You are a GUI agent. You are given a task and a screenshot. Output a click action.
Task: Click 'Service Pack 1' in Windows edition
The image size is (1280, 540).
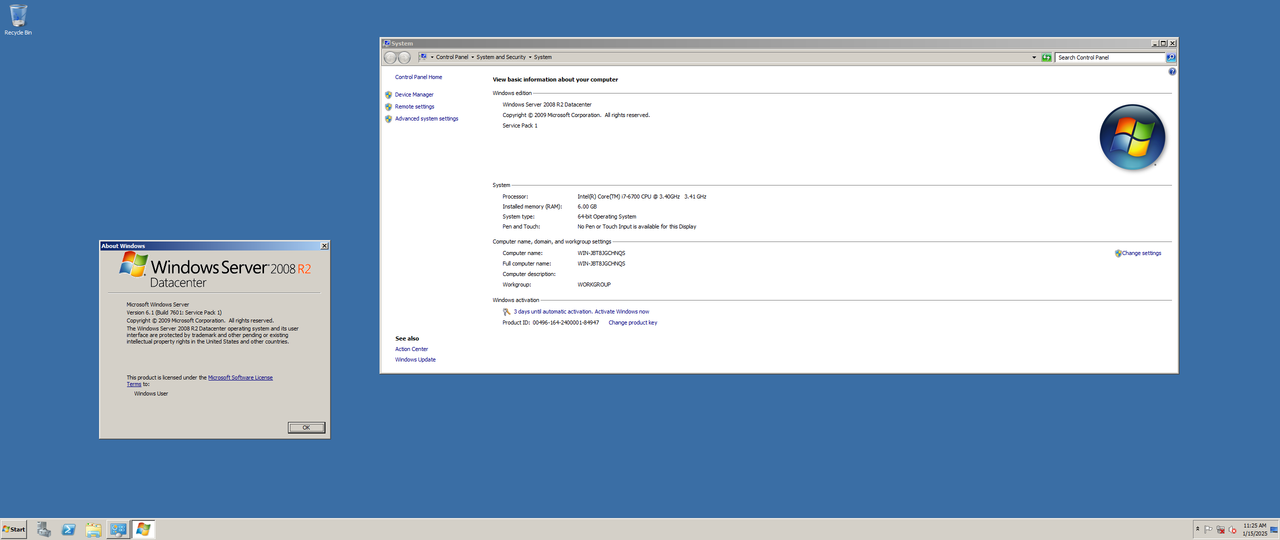coord(520,125)
